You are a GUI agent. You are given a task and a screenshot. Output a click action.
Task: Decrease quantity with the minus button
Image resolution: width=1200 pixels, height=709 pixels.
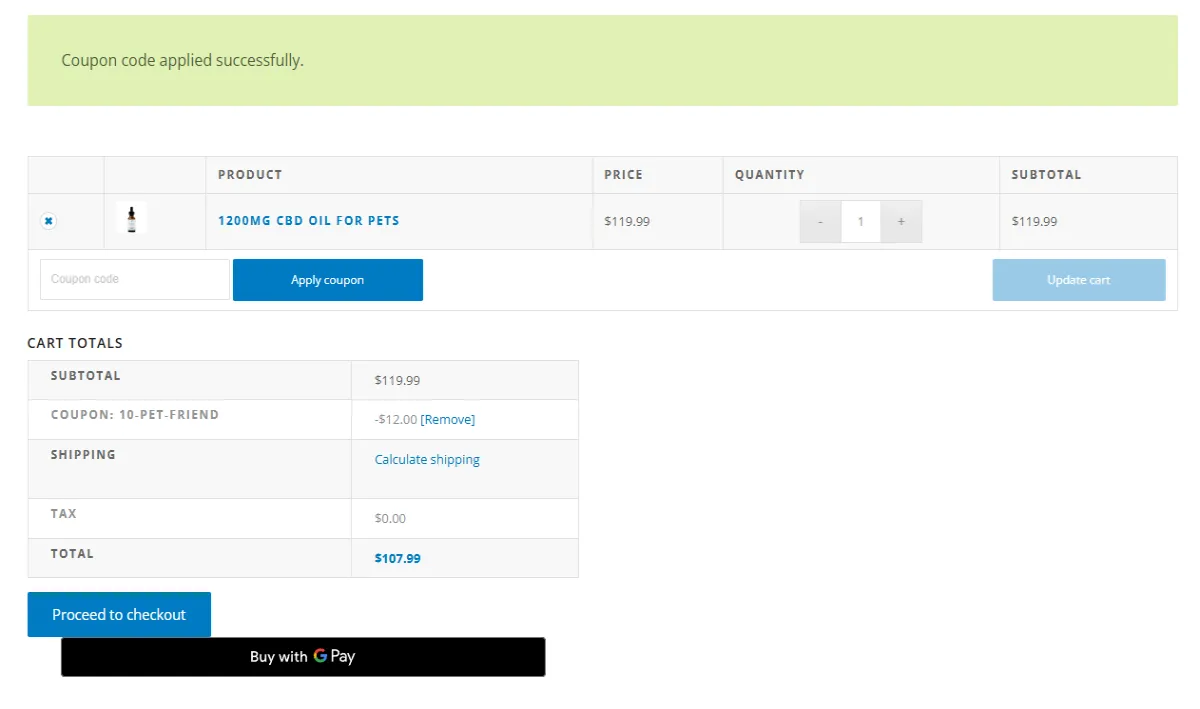(820, 222)
